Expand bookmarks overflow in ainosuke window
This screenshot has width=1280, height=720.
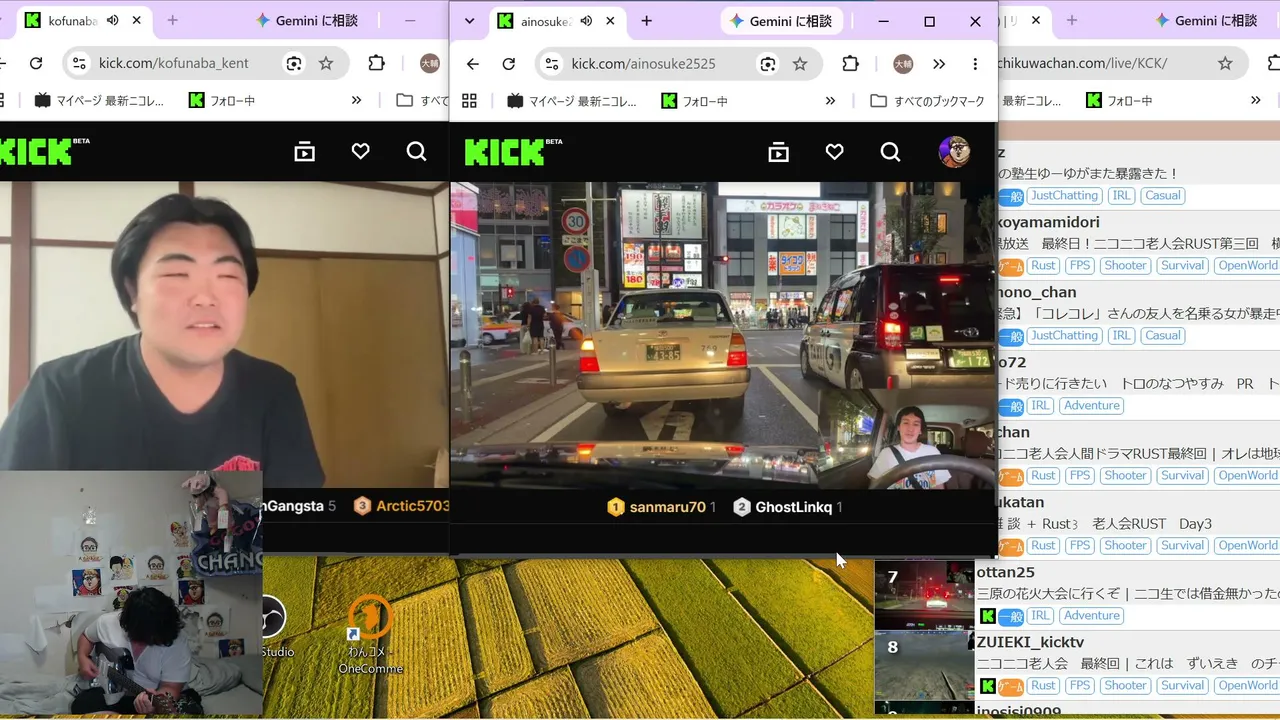tap(830, 101)
